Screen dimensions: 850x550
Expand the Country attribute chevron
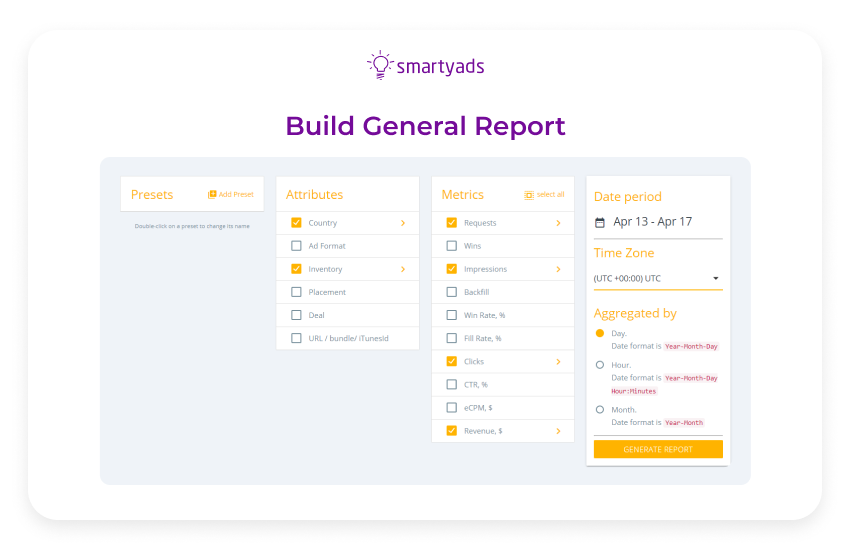(403, 223)
